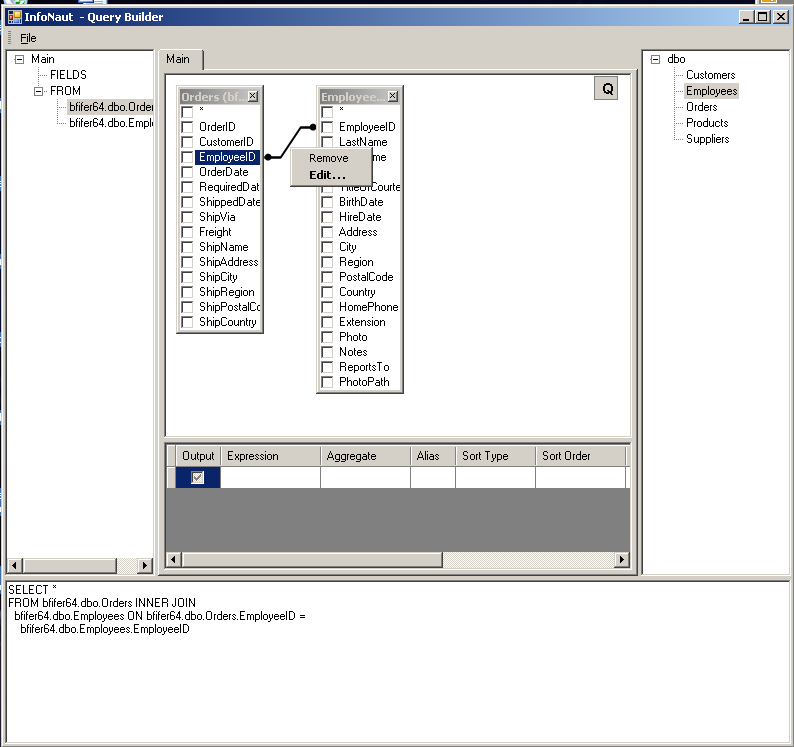Close the Orders table box
The image size is (794, 747).
(252, 97)
